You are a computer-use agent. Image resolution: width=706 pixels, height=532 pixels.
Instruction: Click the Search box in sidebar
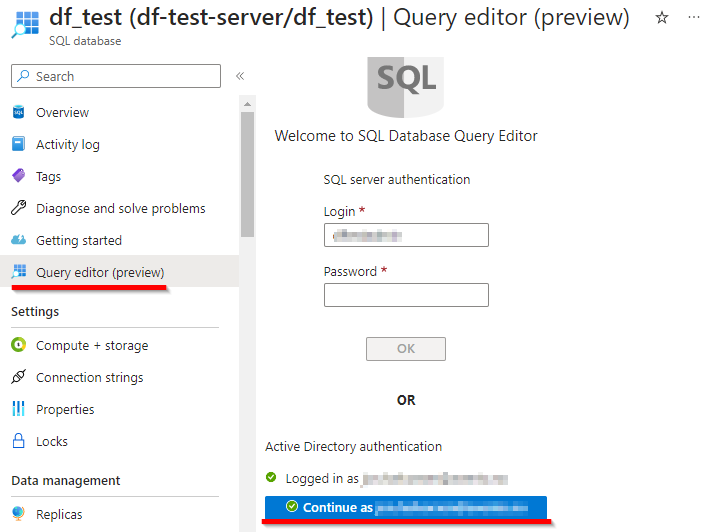[x=116, y=76]
